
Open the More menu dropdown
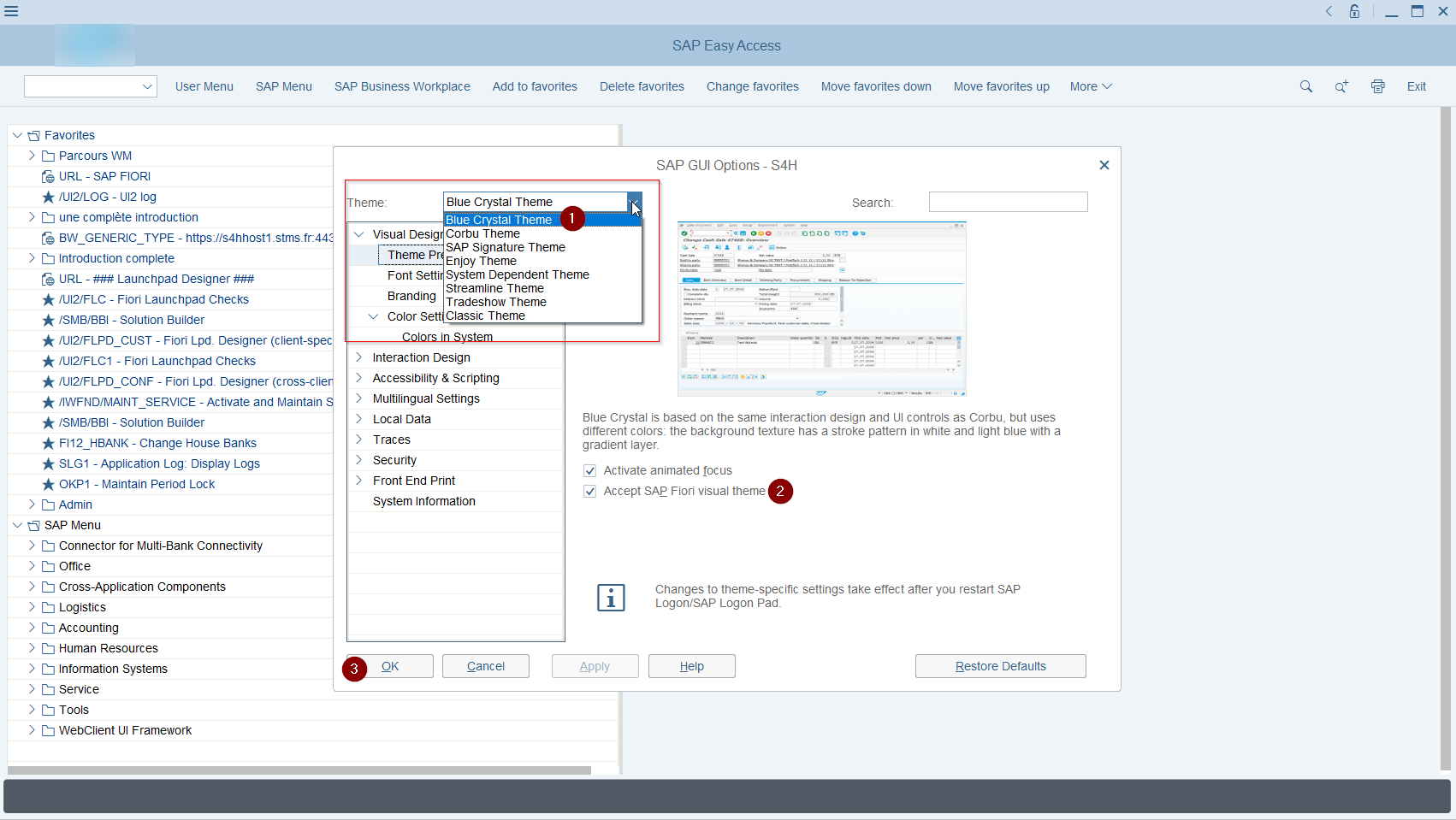pos(1091,86)
